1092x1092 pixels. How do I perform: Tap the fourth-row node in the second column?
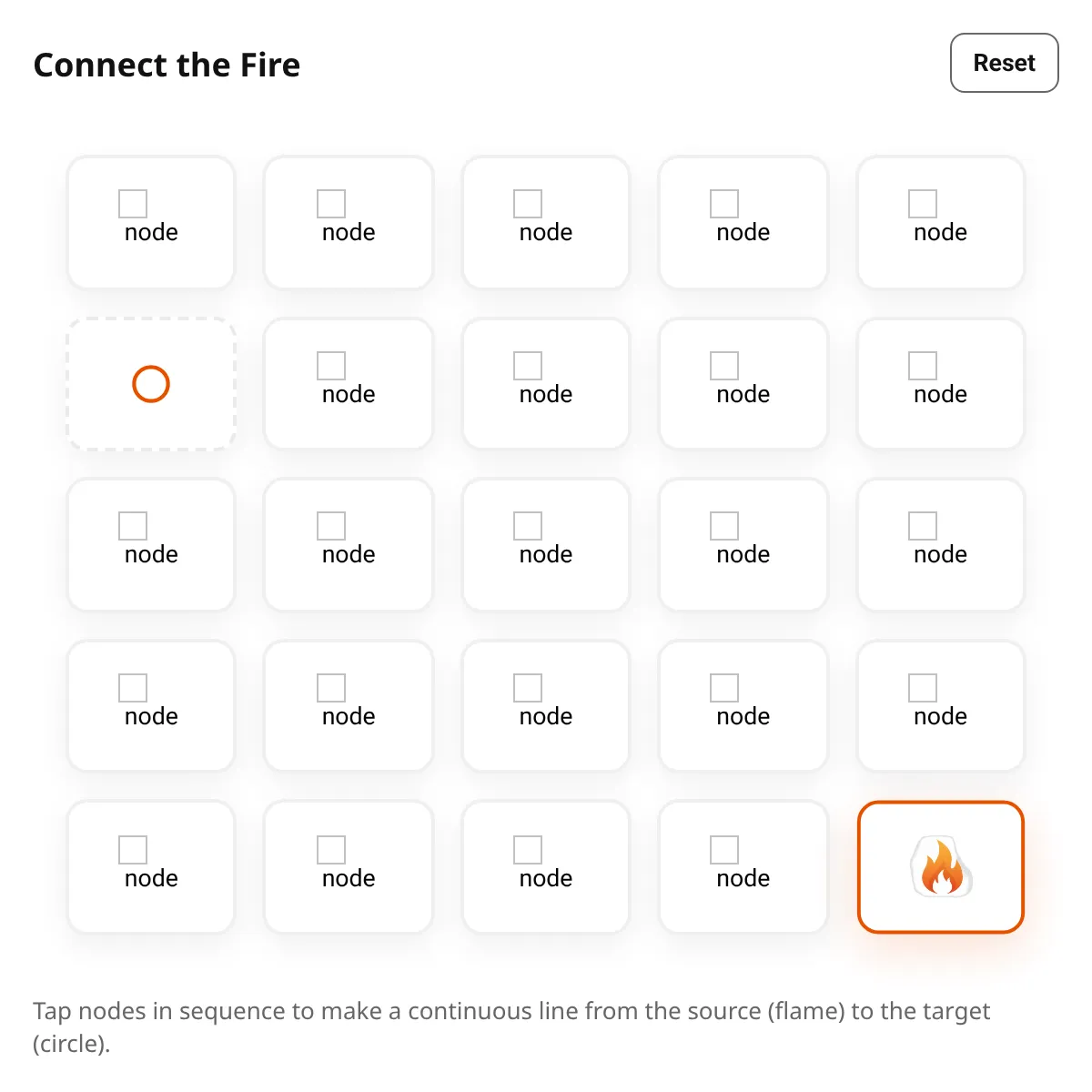[349, 705]
